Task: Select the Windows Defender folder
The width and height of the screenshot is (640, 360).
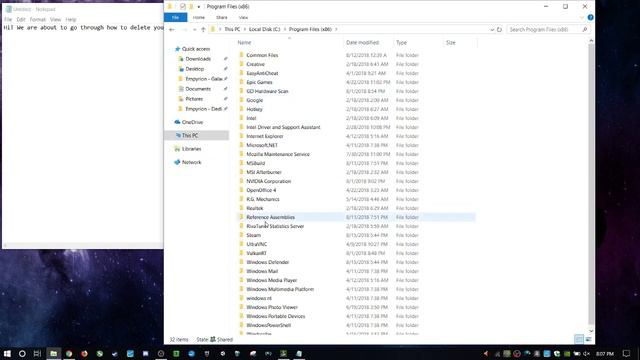Action: coord(267,262)
